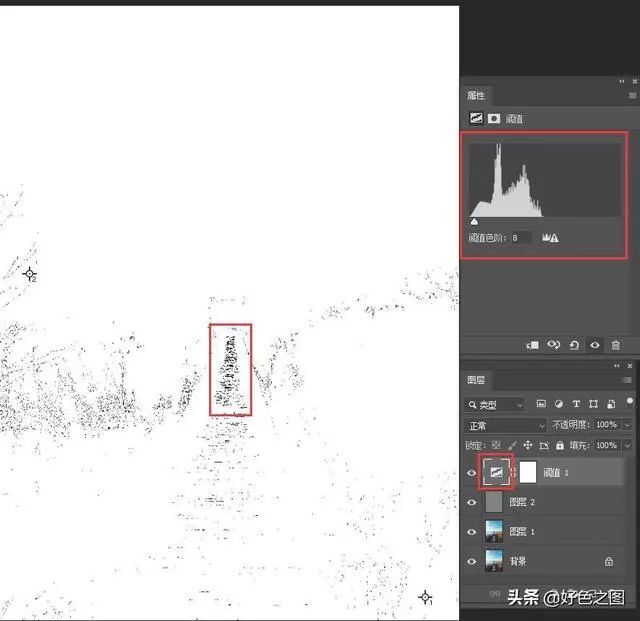Click the clip-to-layer icon in Properties

533,345
